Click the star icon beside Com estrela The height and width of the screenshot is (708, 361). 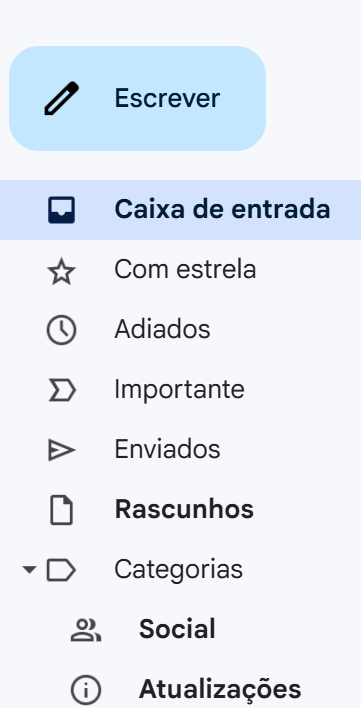click(x=61, y=273)
